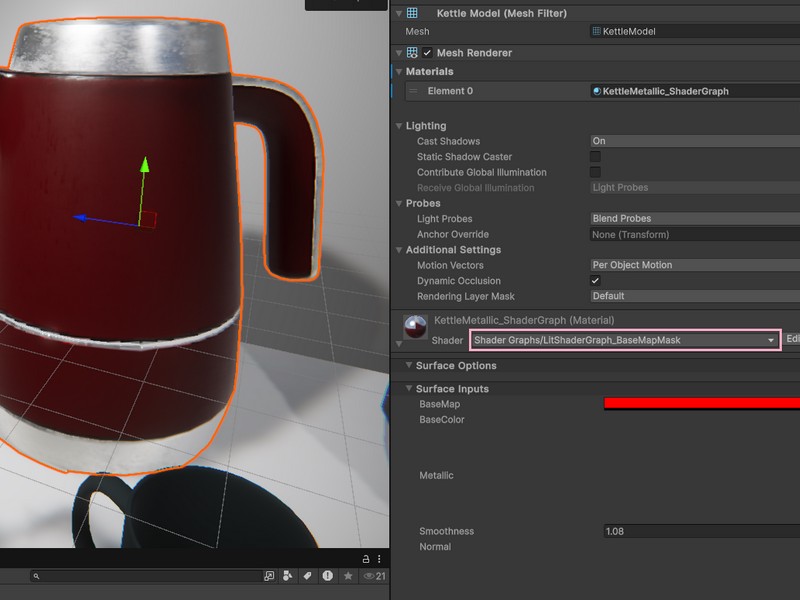
Task: Click the red BaseMap color swatch
Action: coord(700,403)
